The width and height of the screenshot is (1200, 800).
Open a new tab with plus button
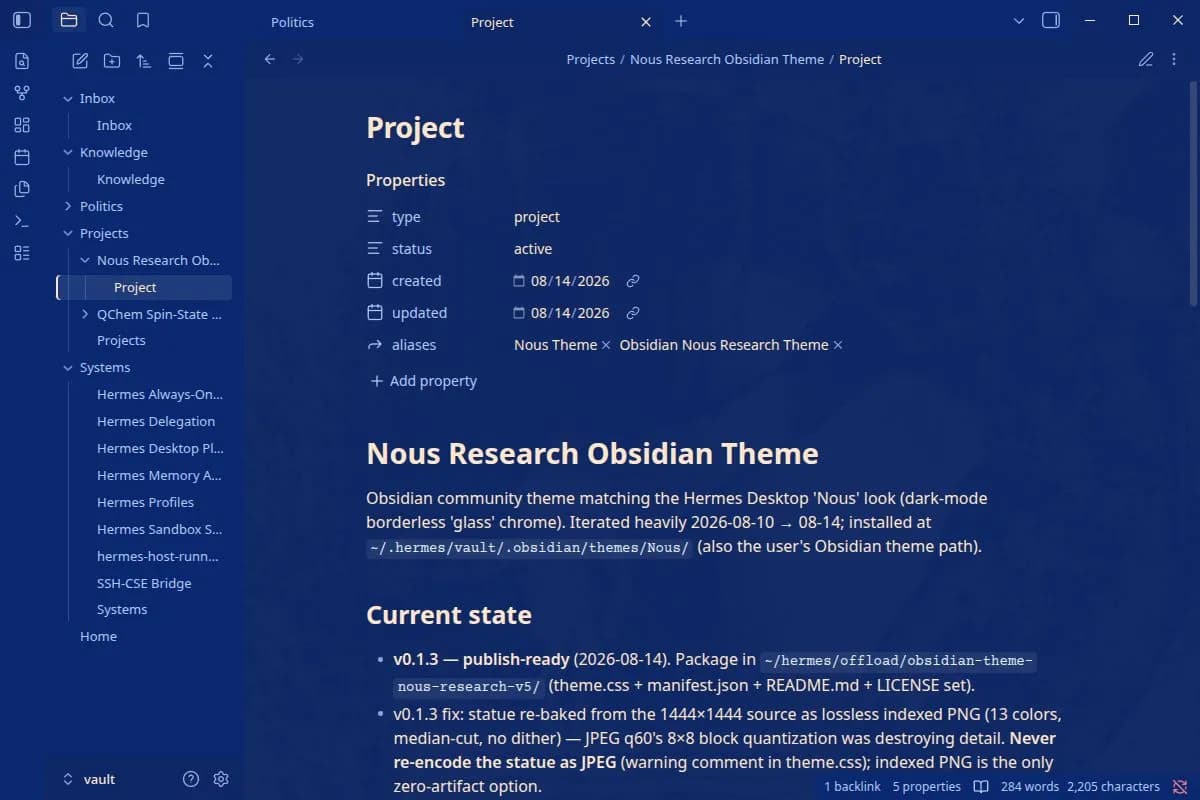click(681, 21)
